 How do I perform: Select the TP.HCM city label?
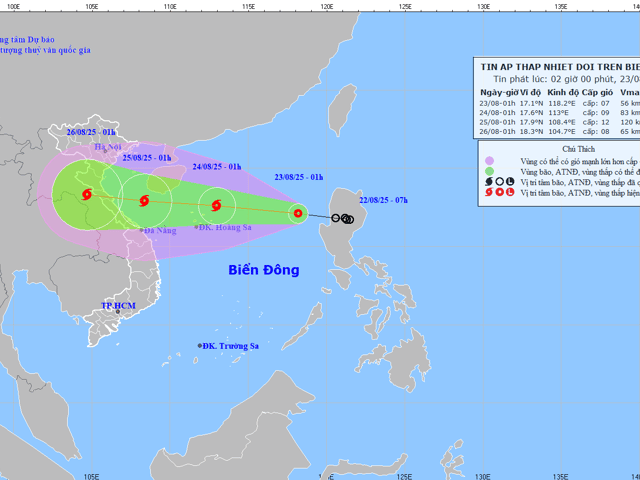point(119,305)
